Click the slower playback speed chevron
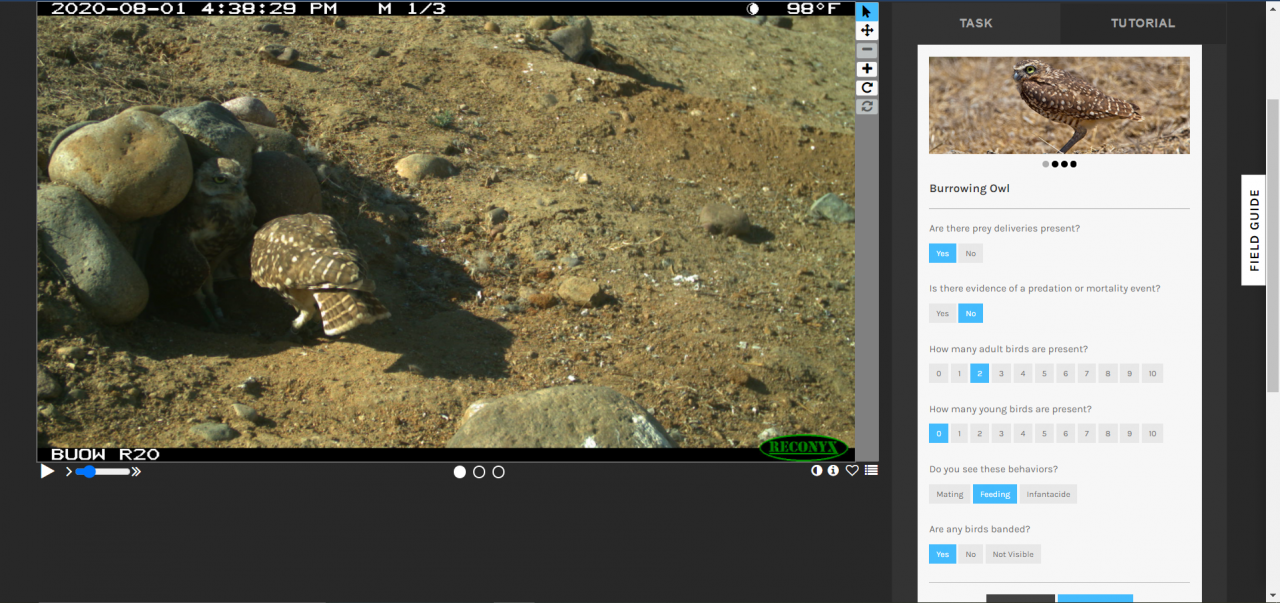Image resolution: width=1280 pixels, height=603 pixels. pyautogui.click(x=69, y=472)
